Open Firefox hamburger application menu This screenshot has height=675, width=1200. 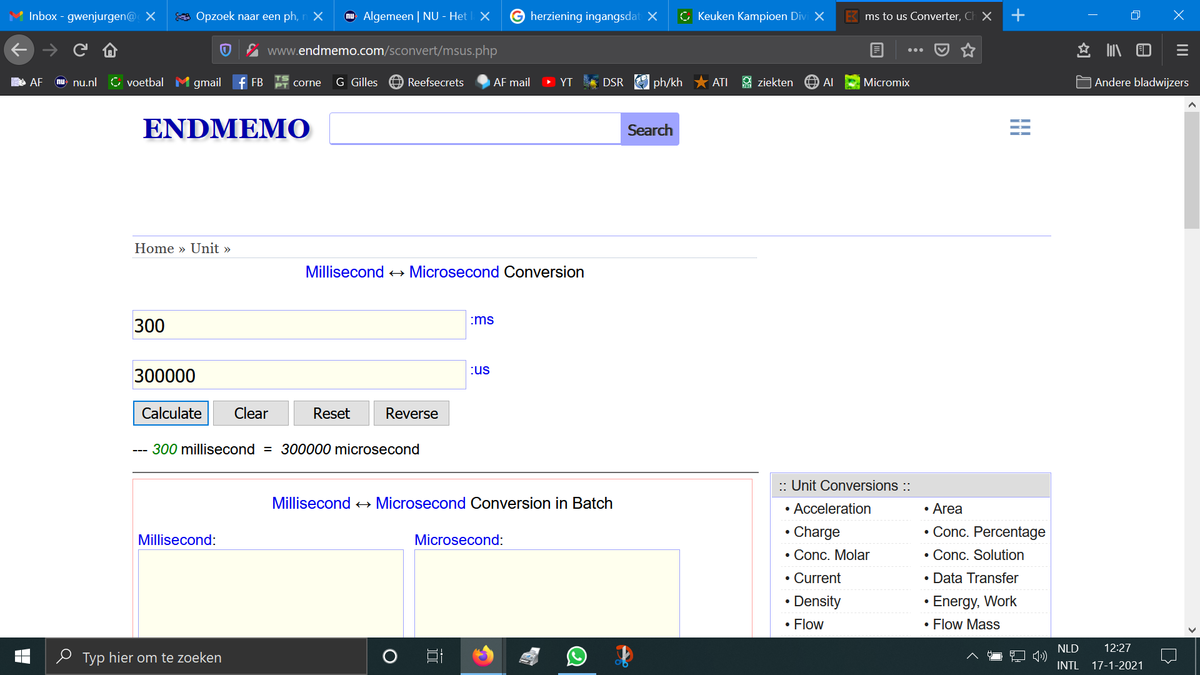pos(1180,50)
